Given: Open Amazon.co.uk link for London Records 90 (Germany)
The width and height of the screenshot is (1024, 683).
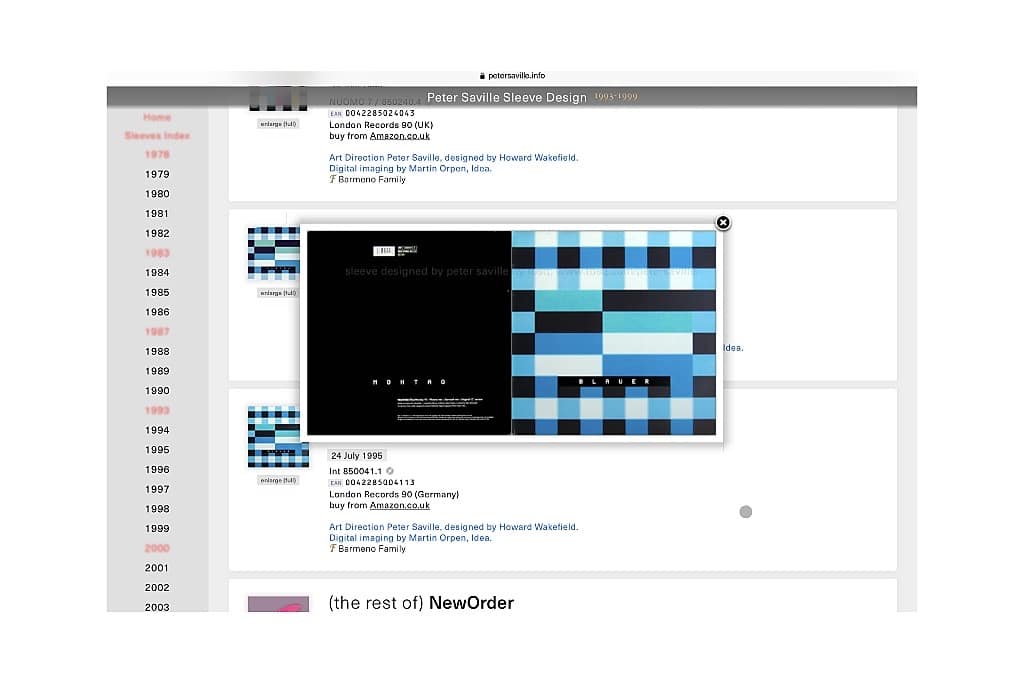Looking at the screenshot, I should pyautogui.click(x=400, y=505).
